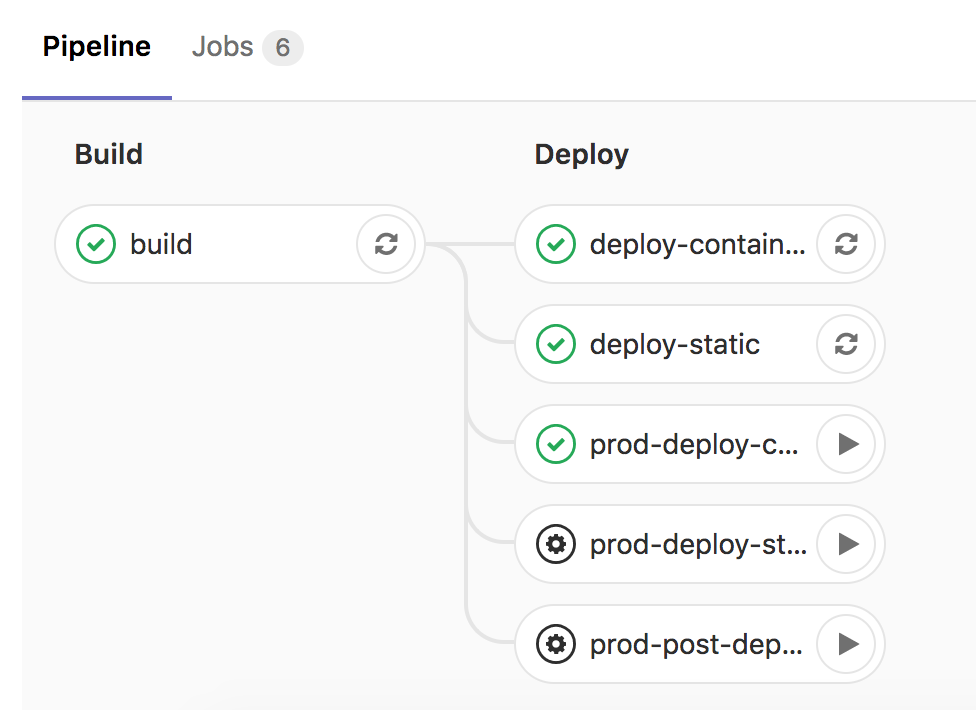Retry the deploy-static job
This screenshot has width=976, height=710.
846,344
